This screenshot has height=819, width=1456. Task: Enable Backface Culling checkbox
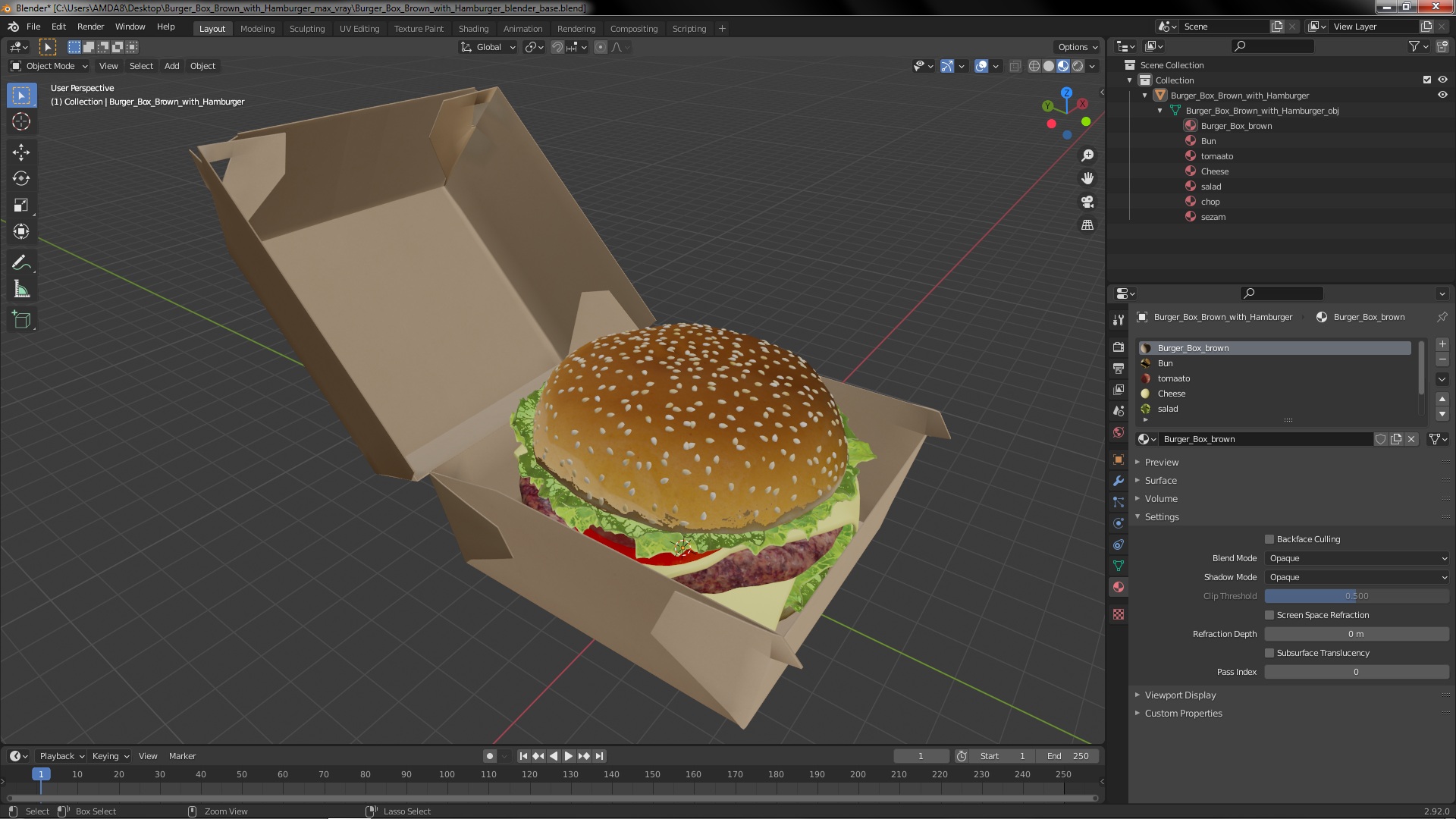tap(1269, 539)
